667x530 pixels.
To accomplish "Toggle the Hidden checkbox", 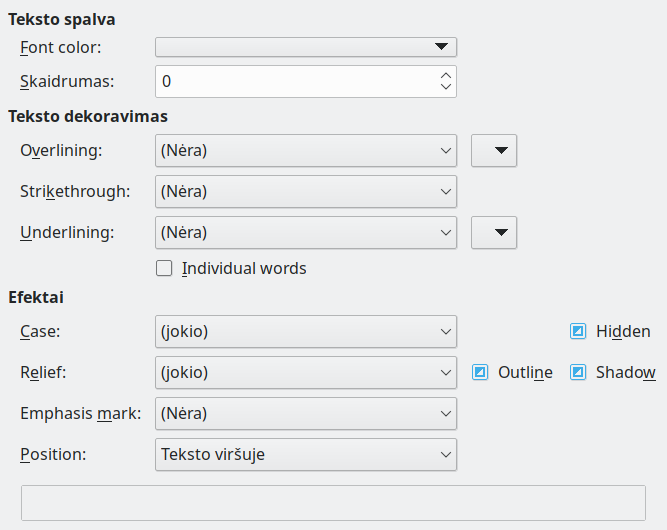I will coord(578,331).
